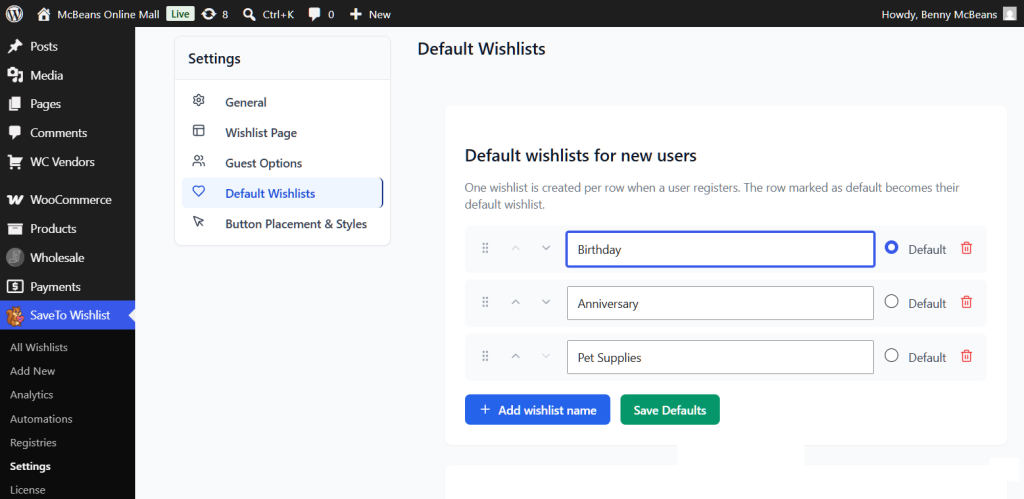Open Analytics submenu item
Screen dimensions: 1024x499
31,395
